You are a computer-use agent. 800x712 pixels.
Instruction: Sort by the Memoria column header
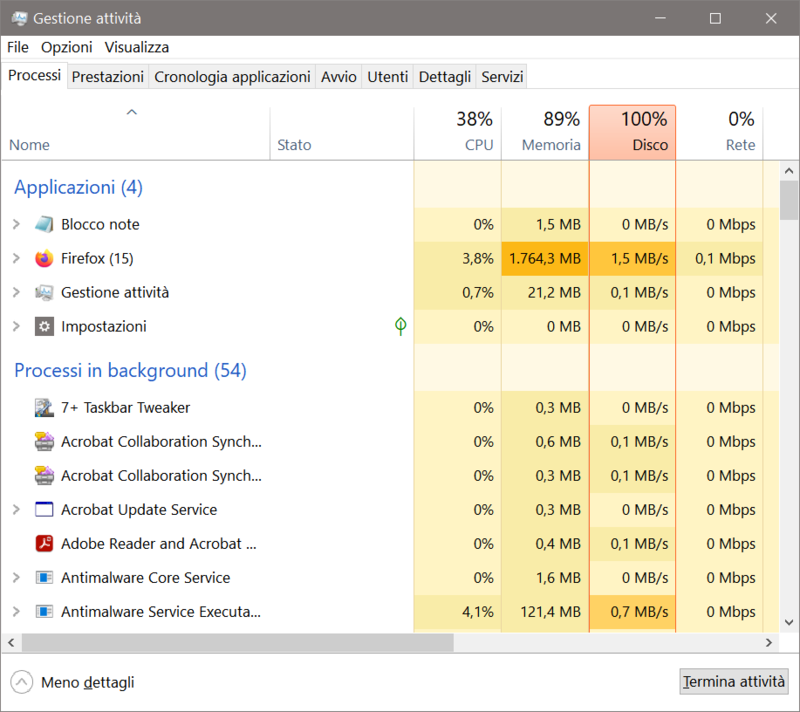pyautogui.click(x=545, y=133)
